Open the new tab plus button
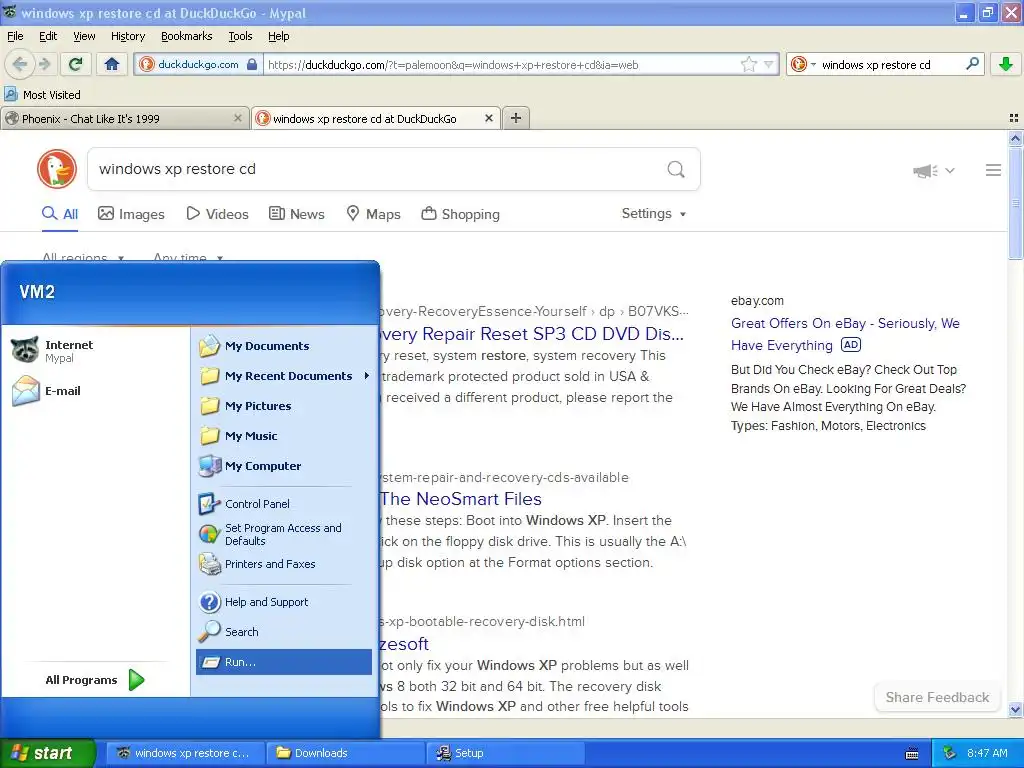Screen dimensions: 1024x768 point(516,118)
